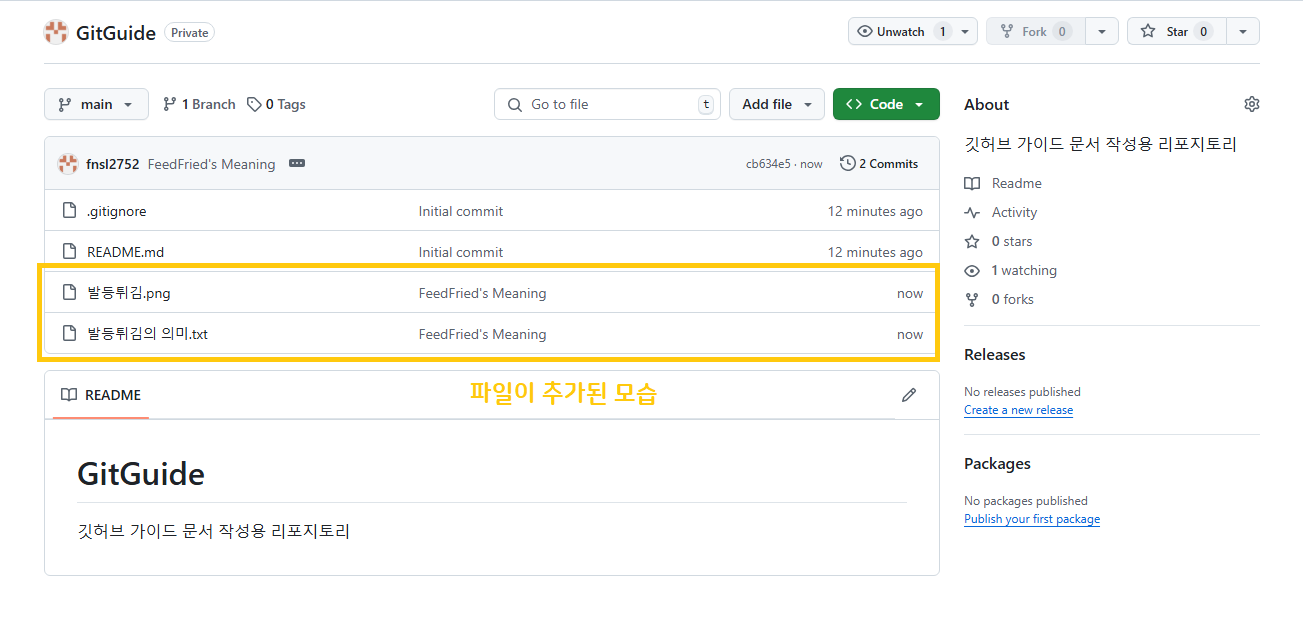Click the Activity pulse icon
The image size is (1303, 619).
(972, 213)
